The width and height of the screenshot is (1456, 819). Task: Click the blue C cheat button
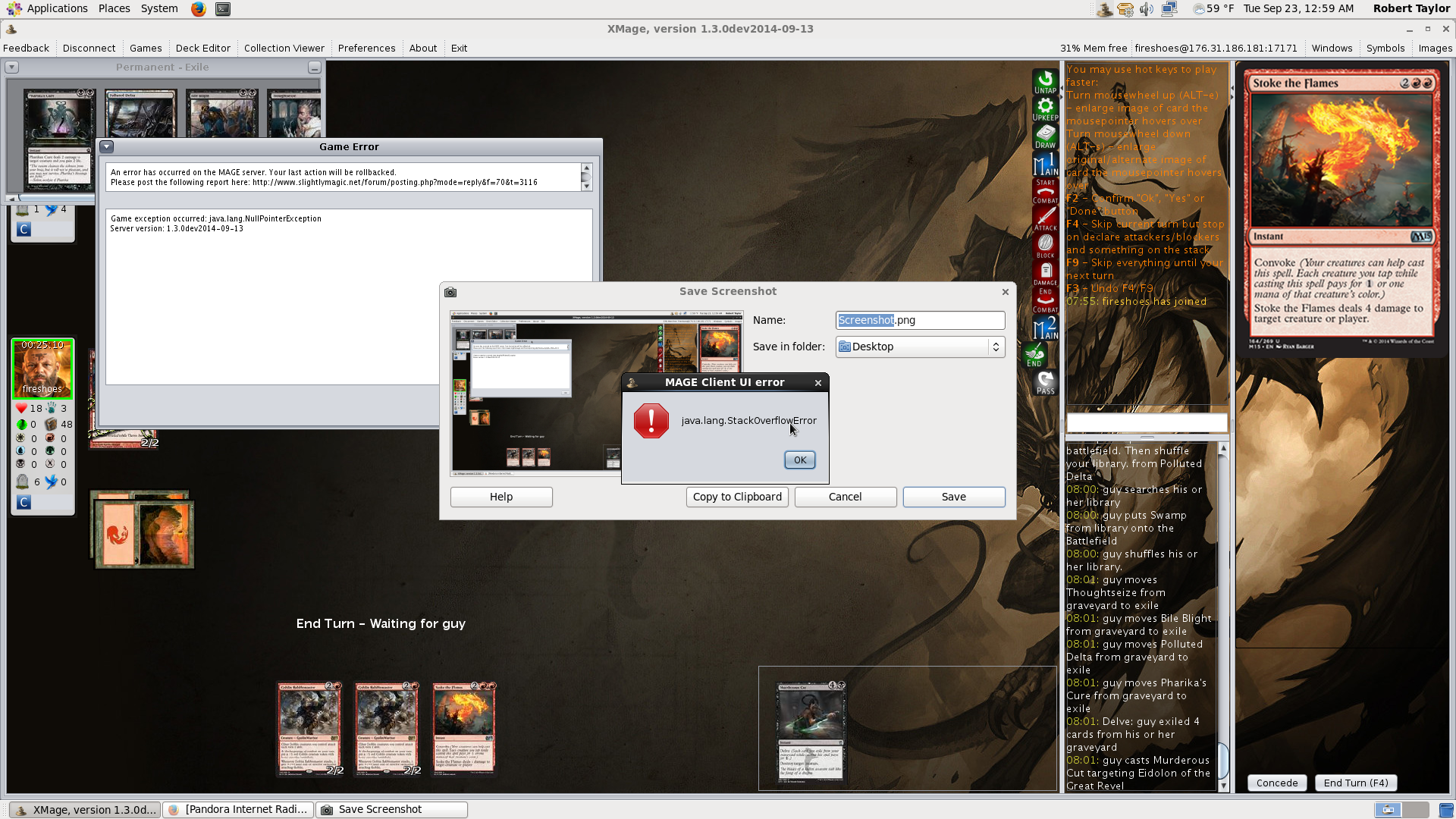click(x=24, y=502)
